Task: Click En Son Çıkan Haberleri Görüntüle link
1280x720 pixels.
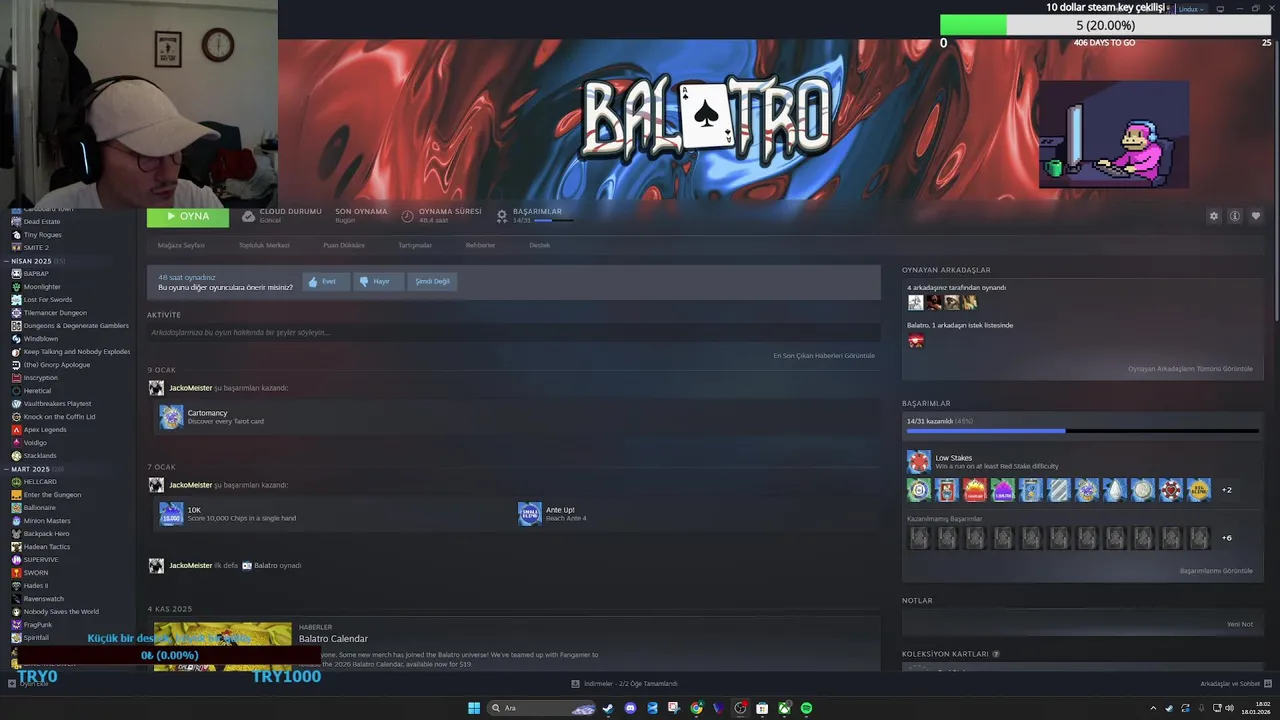Action: point(824,356)
